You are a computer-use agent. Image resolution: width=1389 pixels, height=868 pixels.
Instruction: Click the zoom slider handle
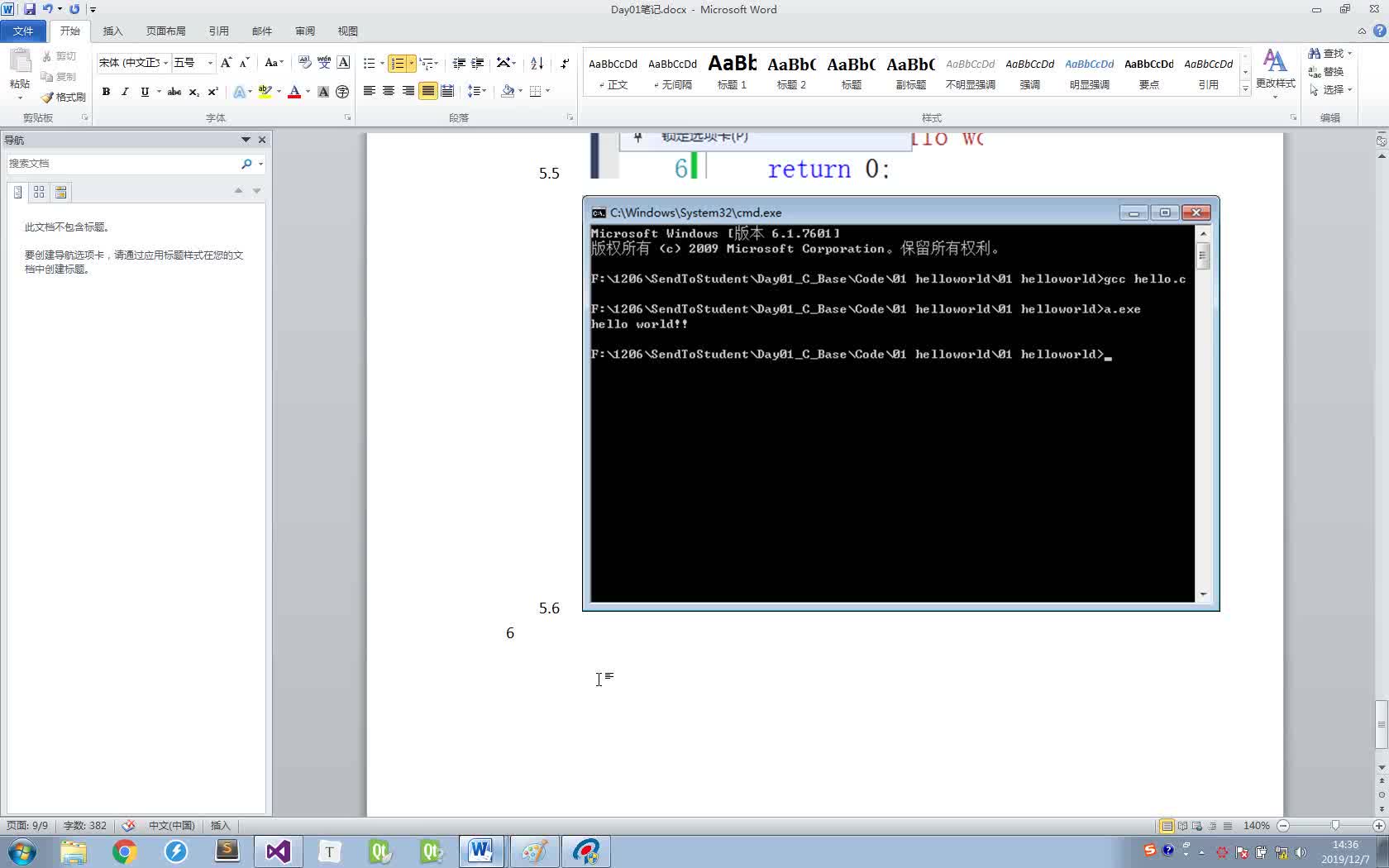pyautogui.click(x=1334, y=826)
